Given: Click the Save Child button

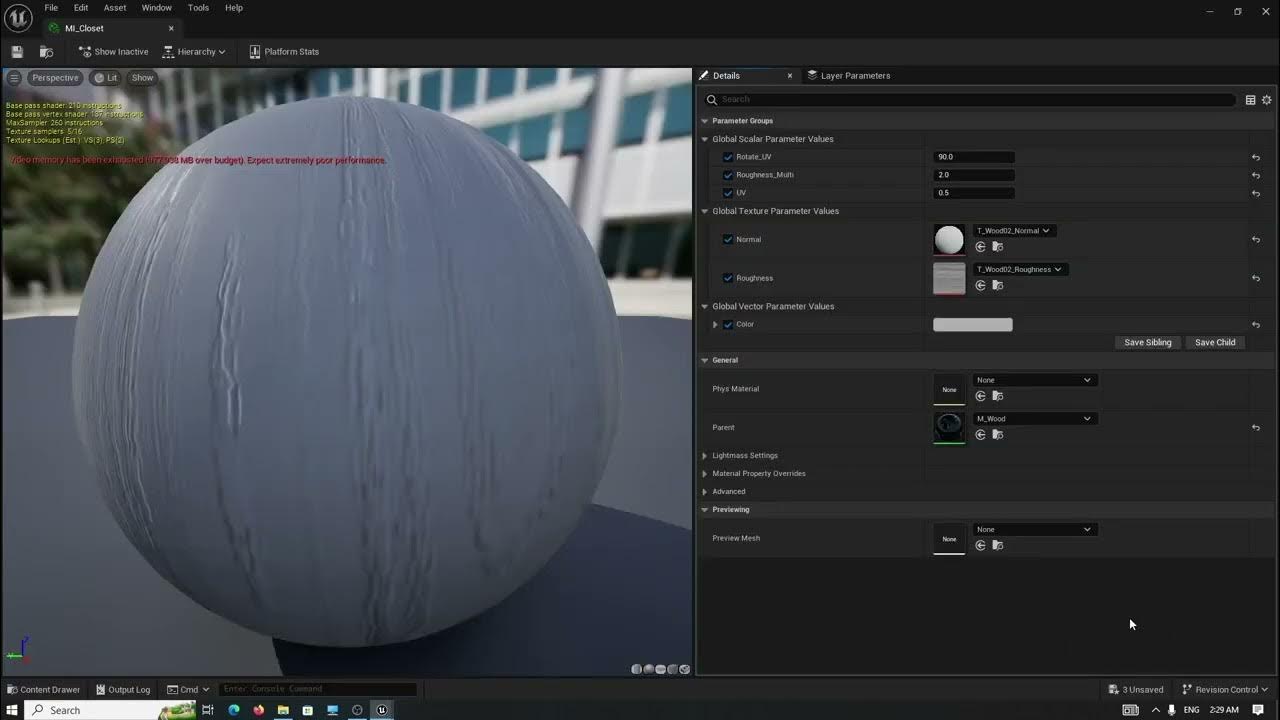Looking at the screenshot, I should point(1215,343).
